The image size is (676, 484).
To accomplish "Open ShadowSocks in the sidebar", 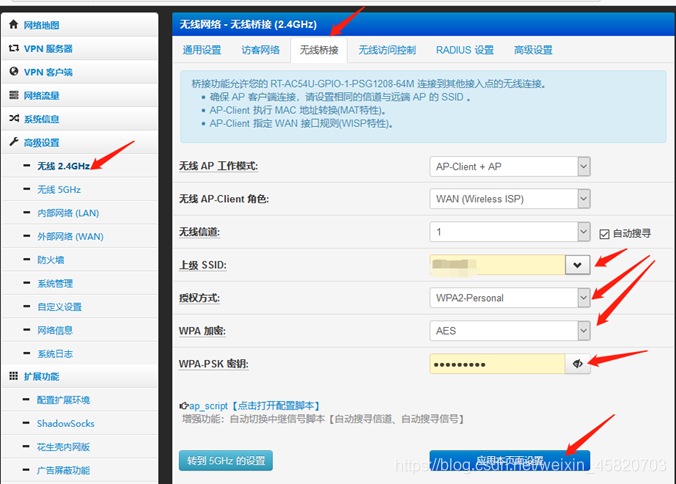I will 66,423.
